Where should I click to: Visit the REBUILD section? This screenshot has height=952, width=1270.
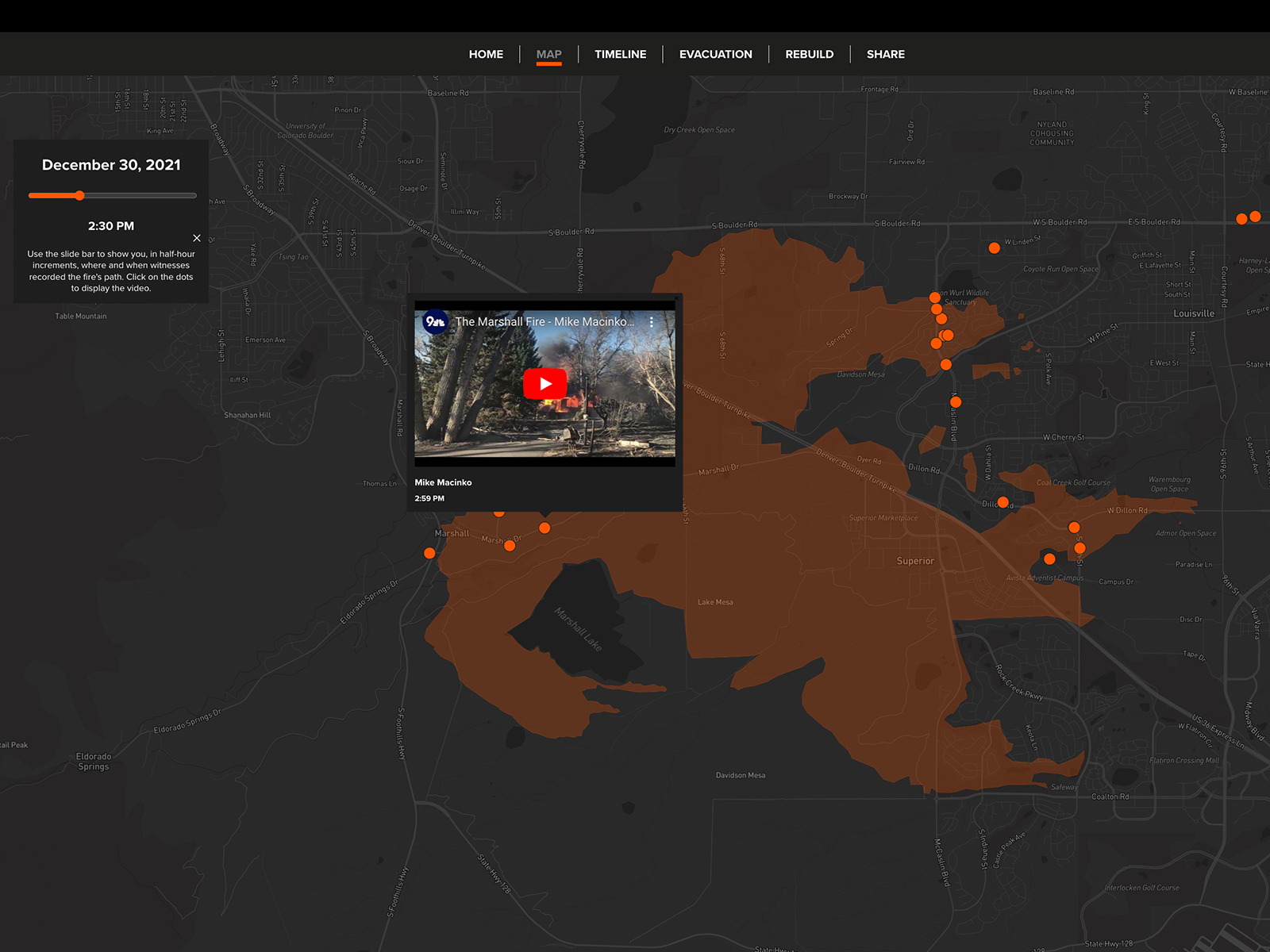click(x=809, y=54)
